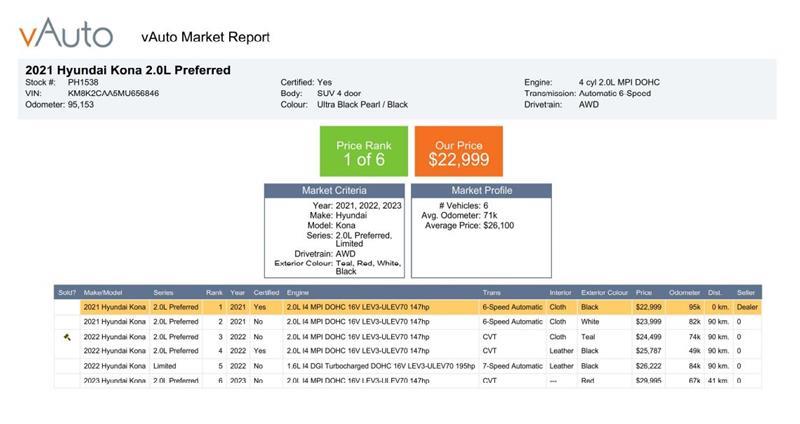Click the Market Criteria panel header
800x424 pixels.
click(334, 191)
